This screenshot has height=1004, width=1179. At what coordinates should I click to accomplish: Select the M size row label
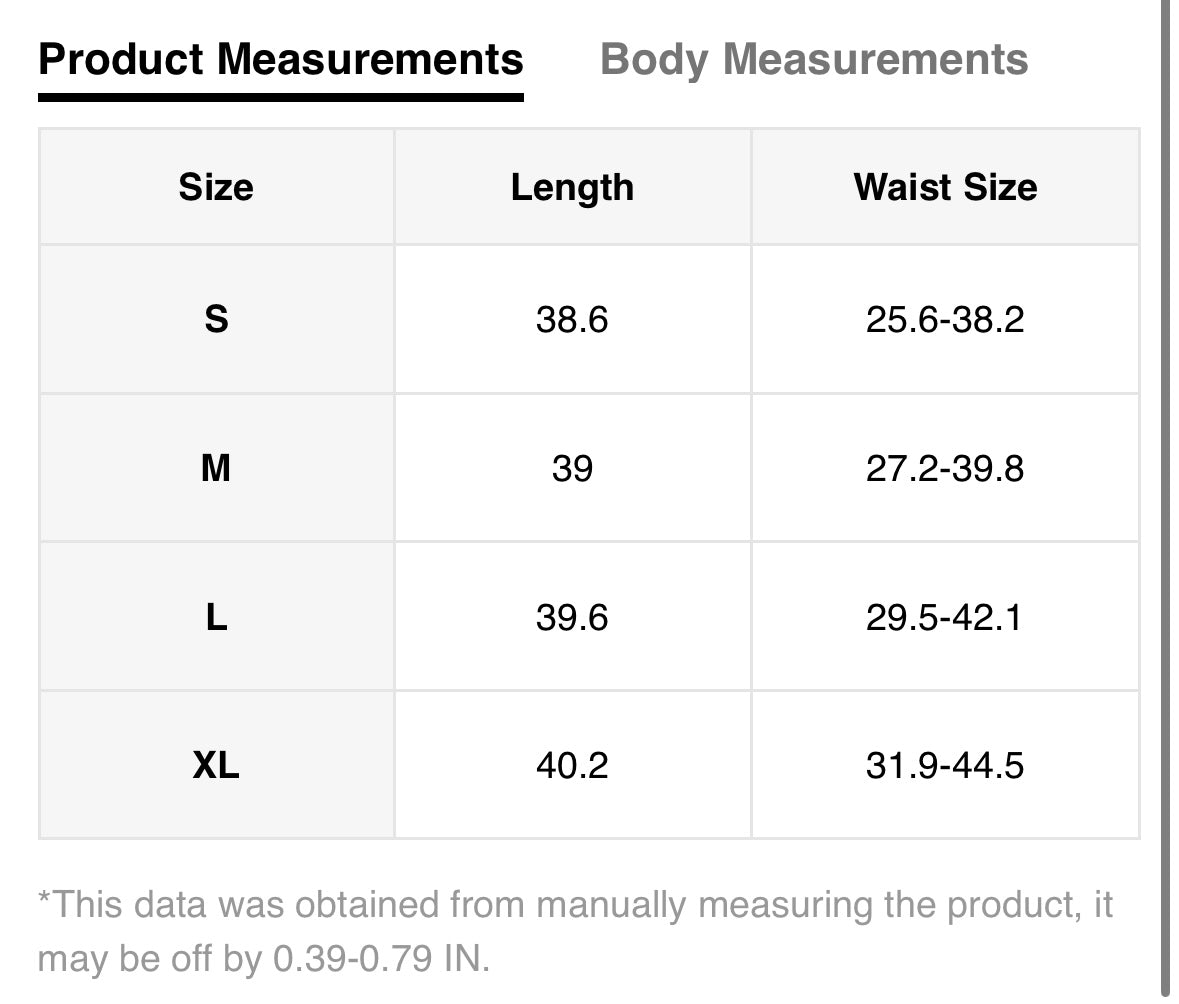(x=216, y=468)
